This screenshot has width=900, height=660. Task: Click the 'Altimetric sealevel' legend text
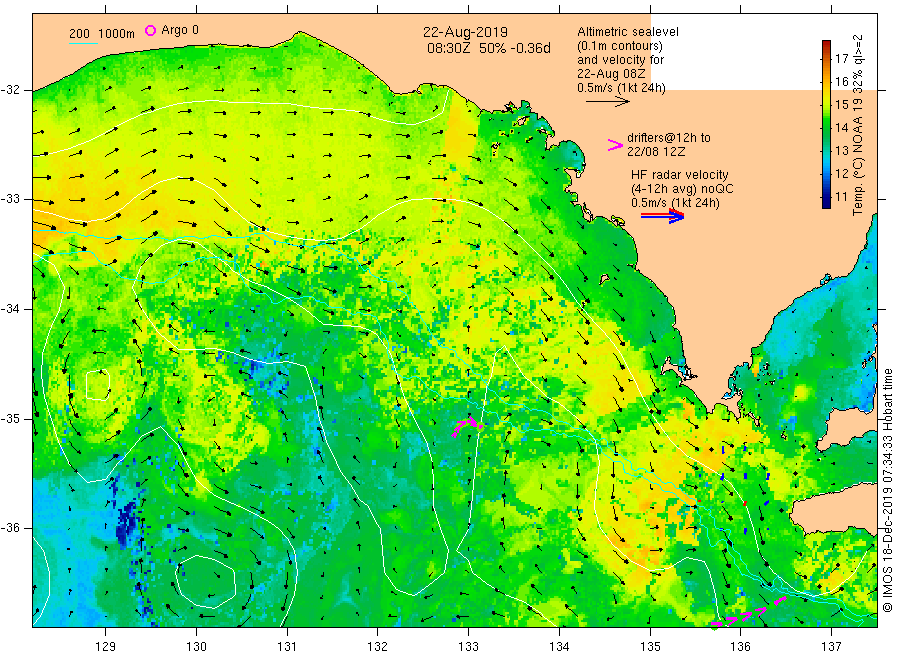[x=627, y=32]
